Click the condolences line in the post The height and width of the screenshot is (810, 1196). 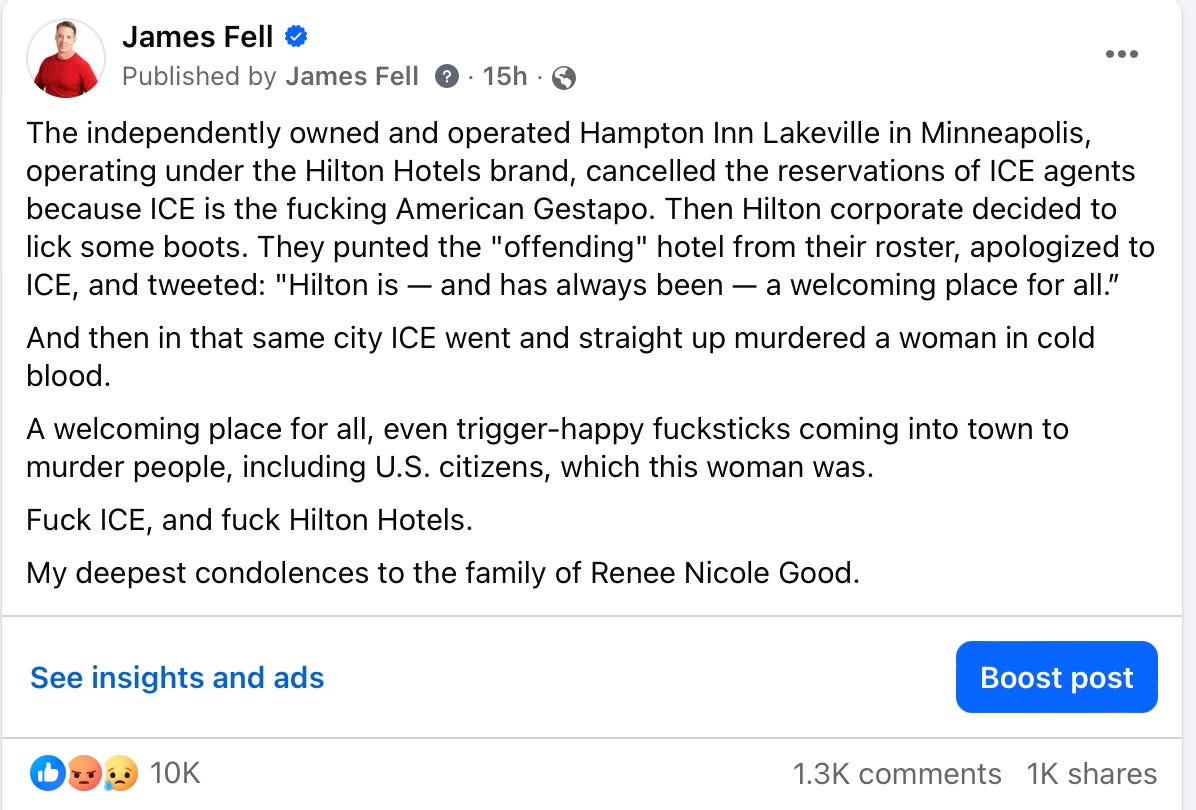[442, 573]
